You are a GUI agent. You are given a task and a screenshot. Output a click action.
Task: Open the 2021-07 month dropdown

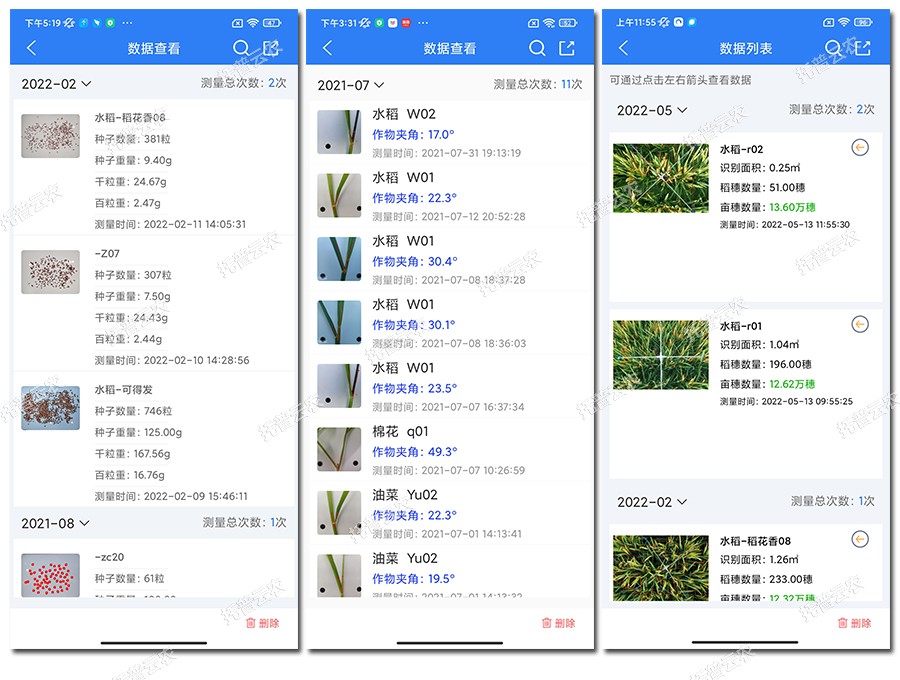[352, 85]
